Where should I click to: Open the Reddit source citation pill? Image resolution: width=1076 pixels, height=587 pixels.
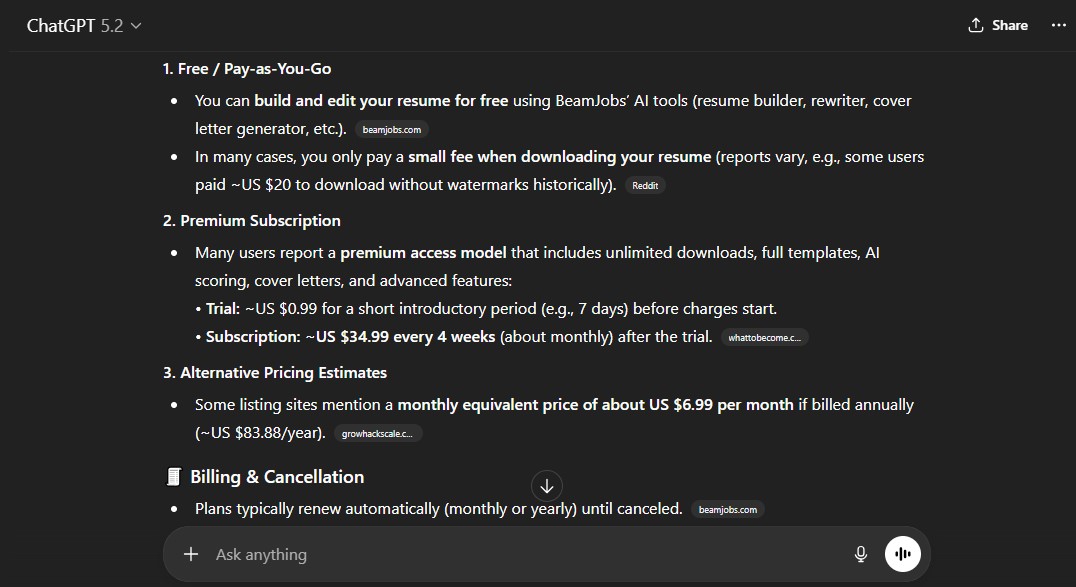point(645,185)
